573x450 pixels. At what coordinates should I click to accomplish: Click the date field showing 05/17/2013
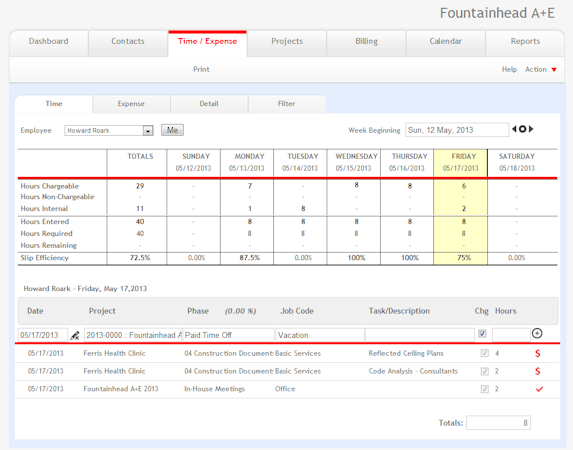(43, 335)
